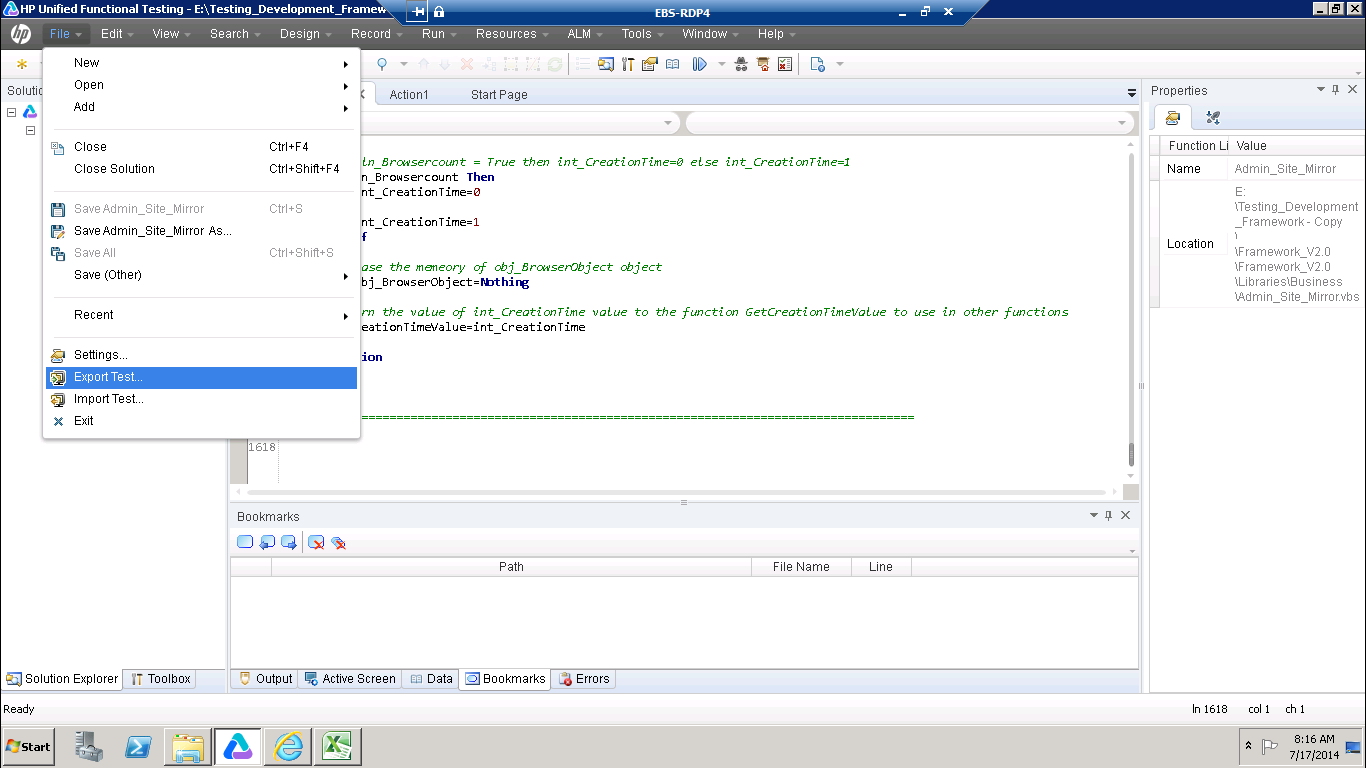
Task: Pin the Bookmarks panel
Action: point(1109,515)
